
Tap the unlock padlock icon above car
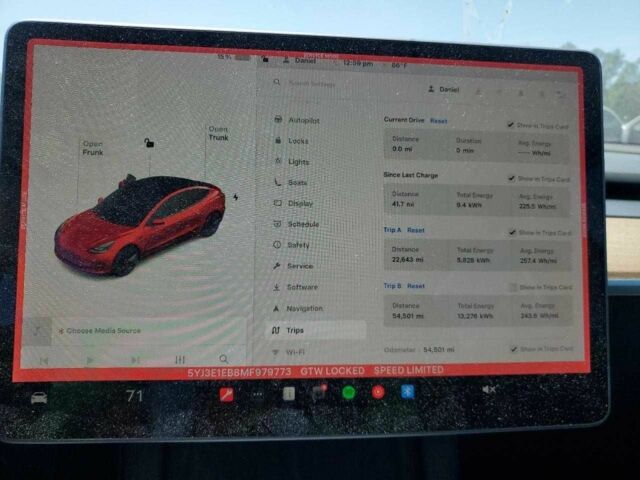tap(149, 142)
